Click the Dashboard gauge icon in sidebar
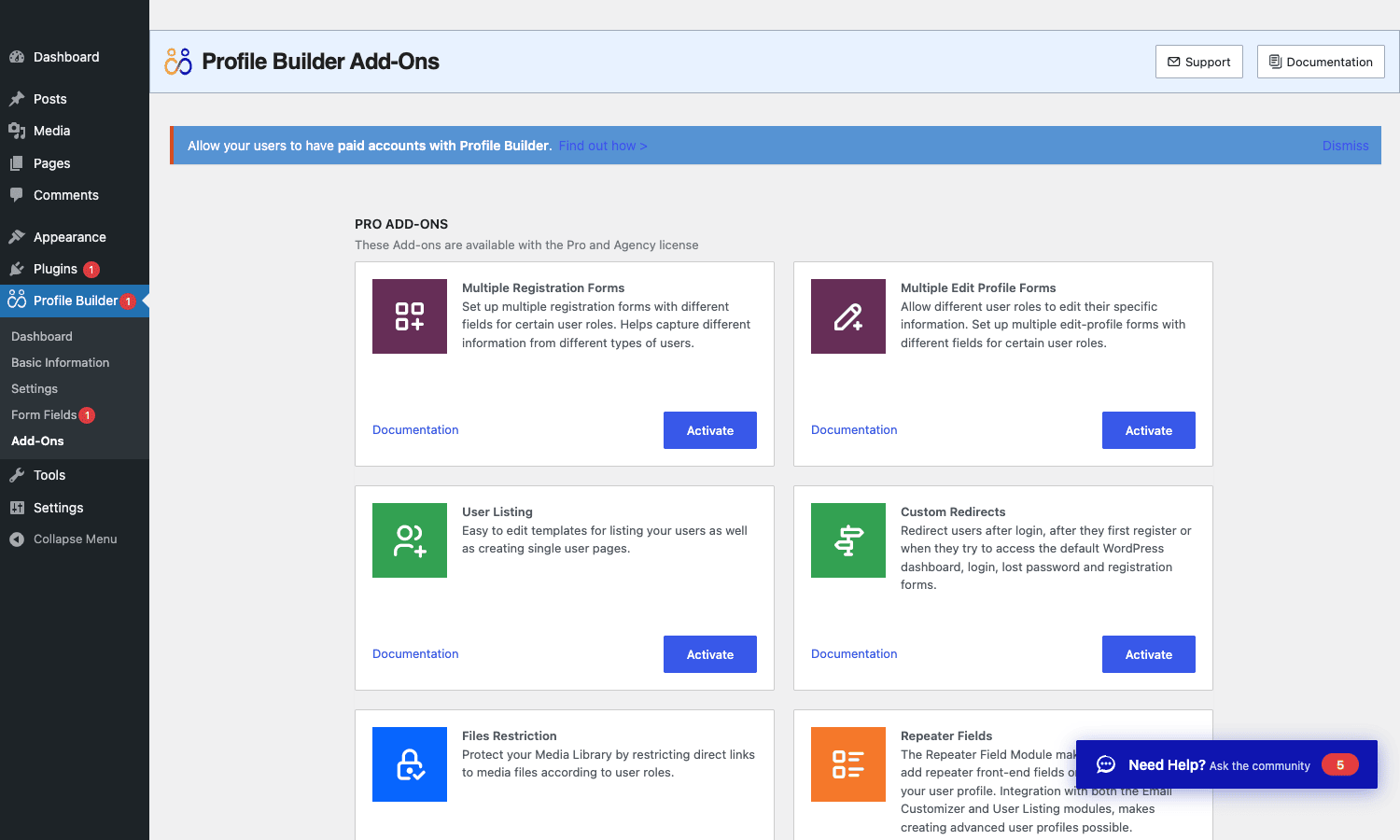Screen dimensions: 1400x840 (17, 57)
